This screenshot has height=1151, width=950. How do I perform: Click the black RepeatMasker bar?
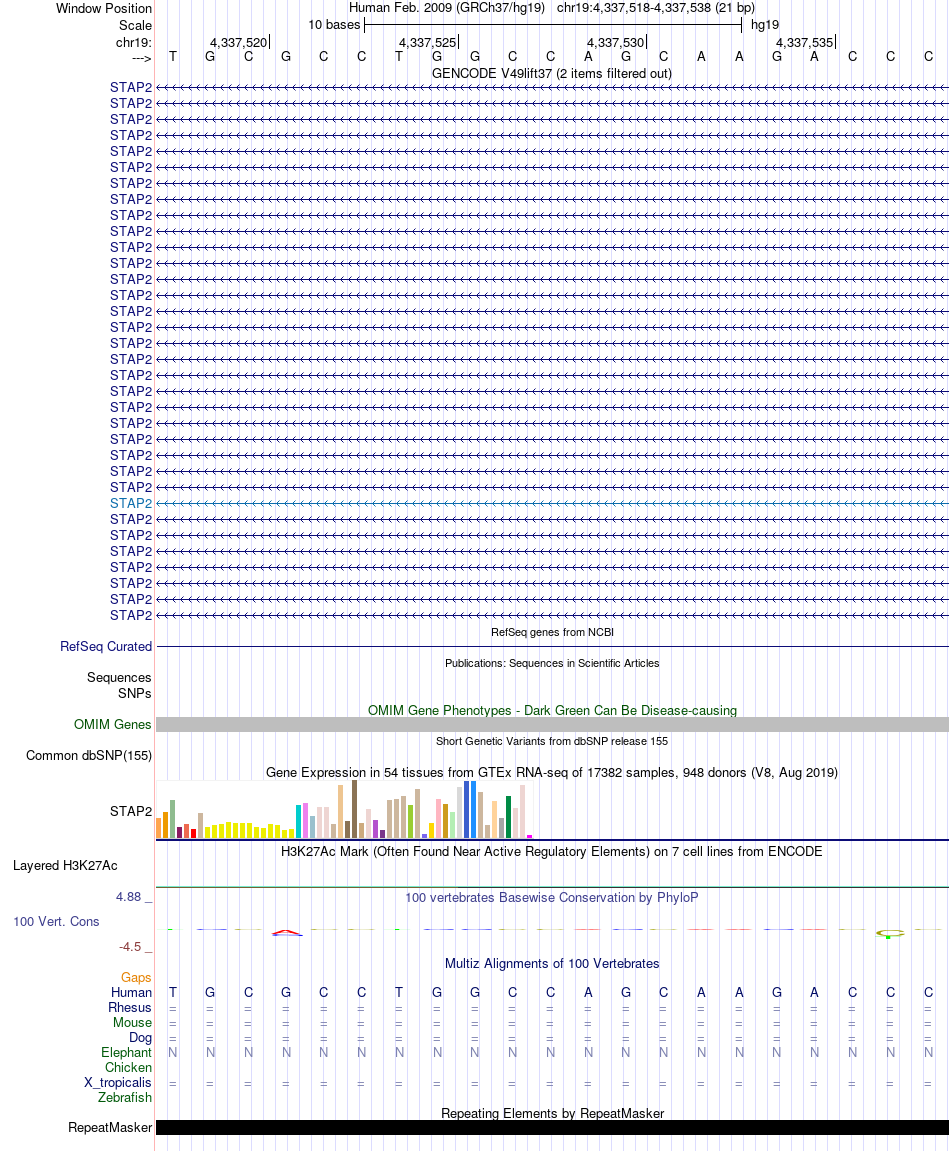click(552, 1128)
